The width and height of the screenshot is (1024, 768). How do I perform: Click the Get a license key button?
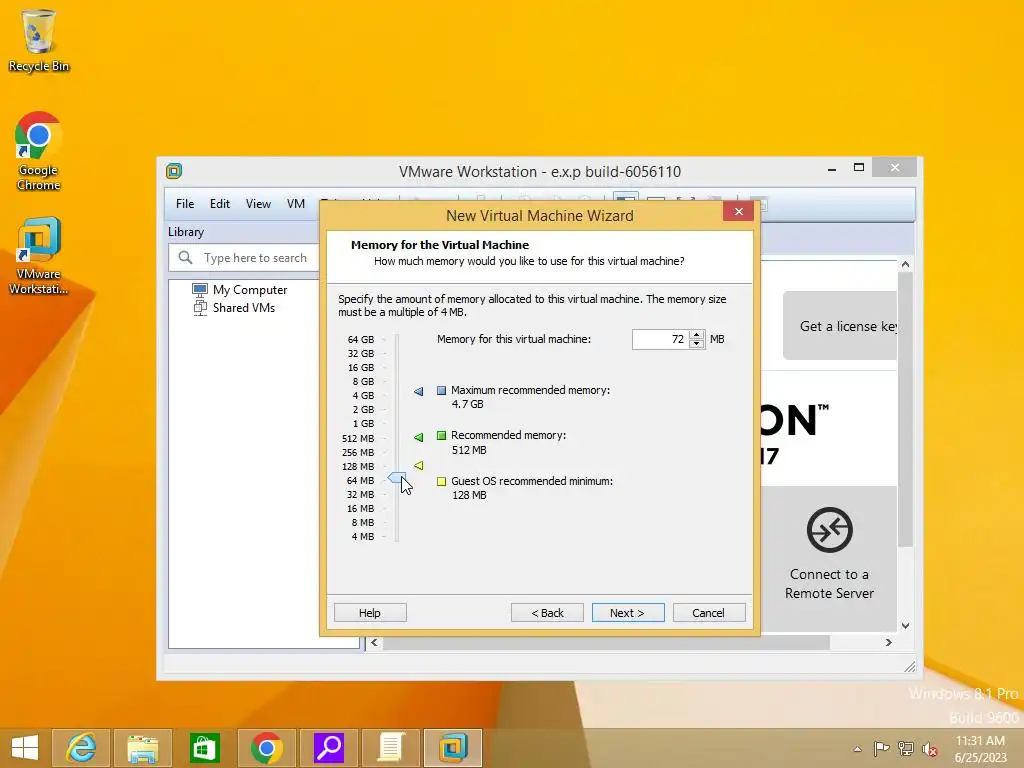(840, 326)
